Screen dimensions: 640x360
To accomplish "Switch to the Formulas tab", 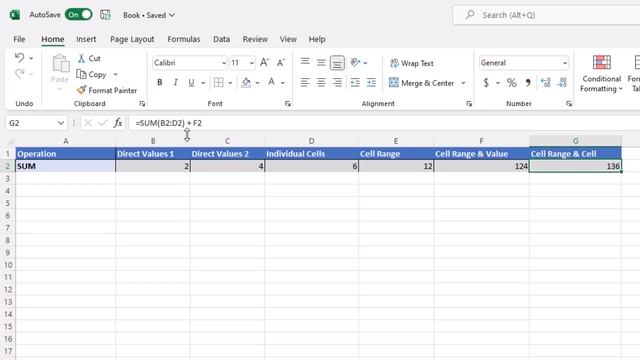I will [184, 39].
